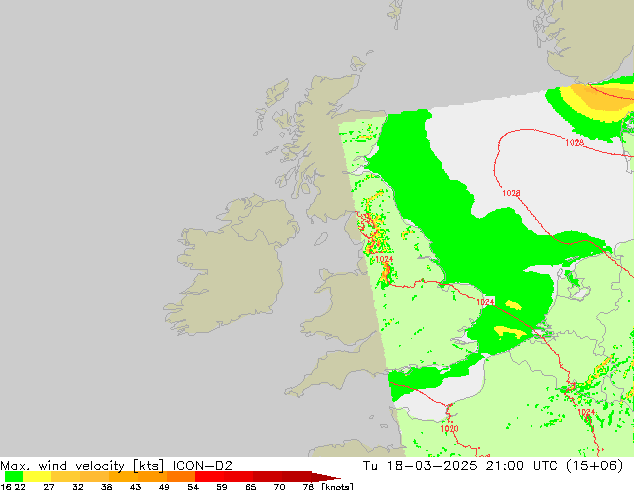Click the 'ICON-D2' model name text
Screen dimensions: 634x490
(x=203, y=466)
